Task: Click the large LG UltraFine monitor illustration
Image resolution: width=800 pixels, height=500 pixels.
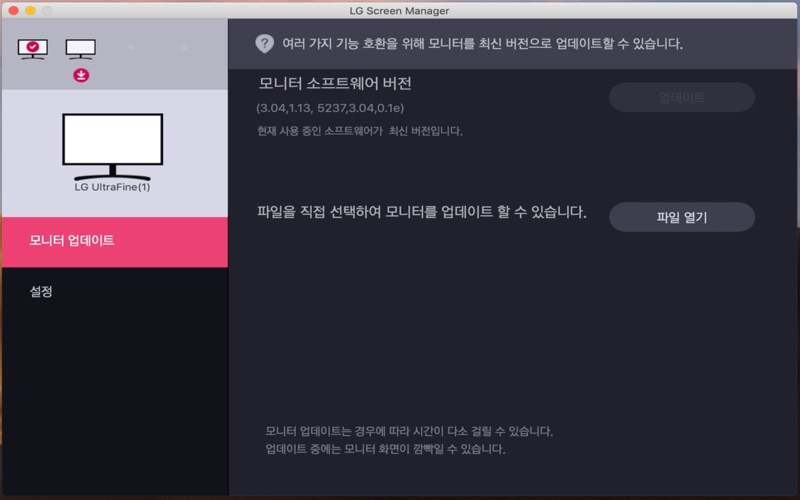Action: click(113, 146)
